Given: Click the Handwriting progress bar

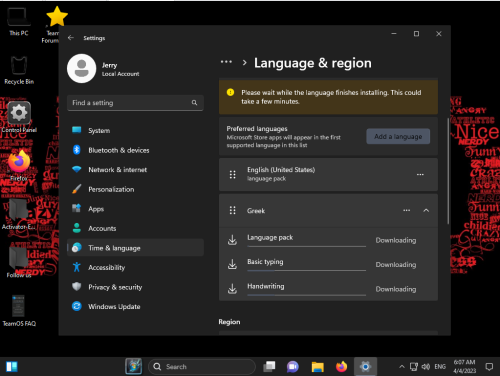Looking at the screenshot, I should (x=307, y=295).
